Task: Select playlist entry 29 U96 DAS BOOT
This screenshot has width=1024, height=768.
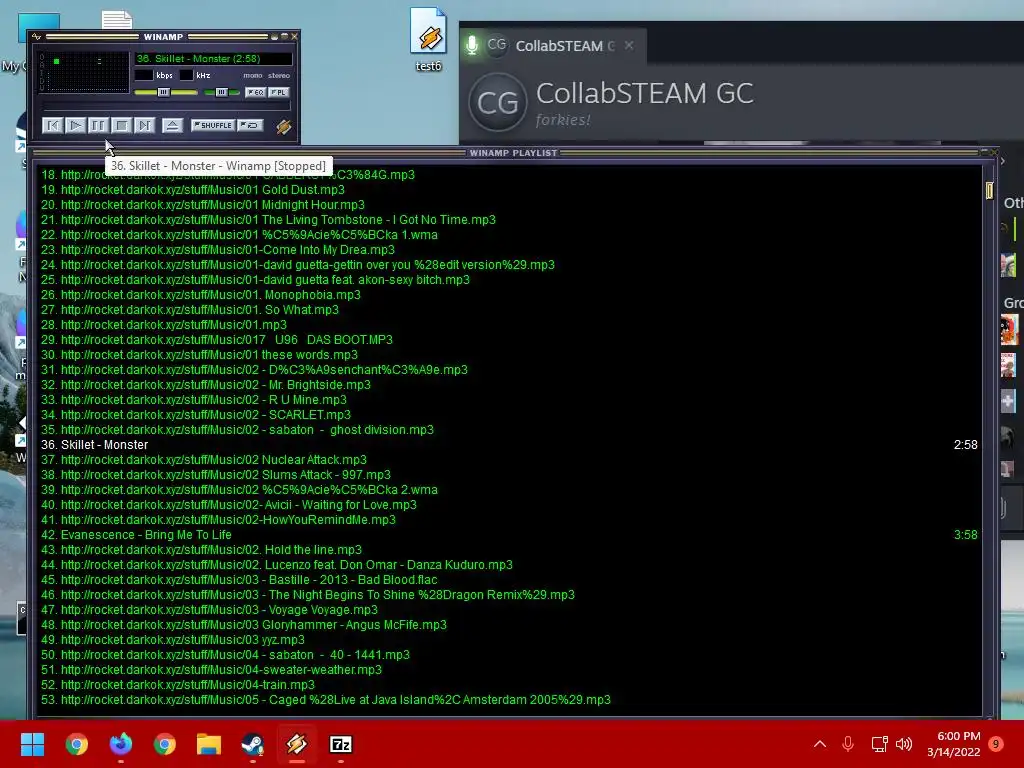Action: pos(509,340)
